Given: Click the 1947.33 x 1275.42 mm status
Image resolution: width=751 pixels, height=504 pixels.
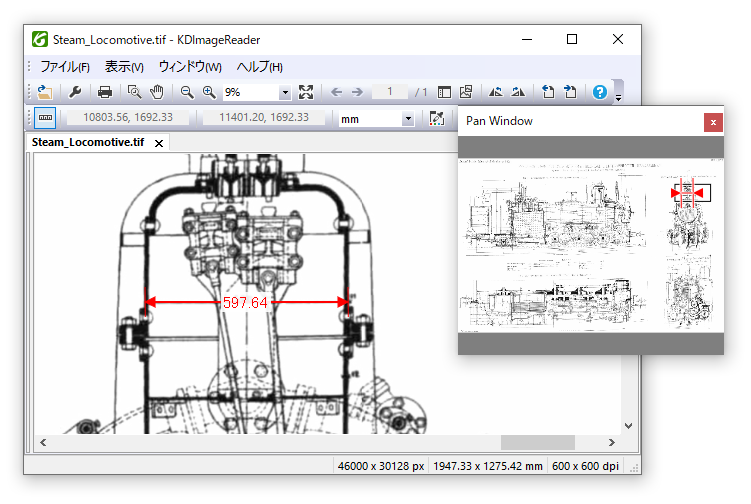Looking at the screenshot, I should click(488, 466).
